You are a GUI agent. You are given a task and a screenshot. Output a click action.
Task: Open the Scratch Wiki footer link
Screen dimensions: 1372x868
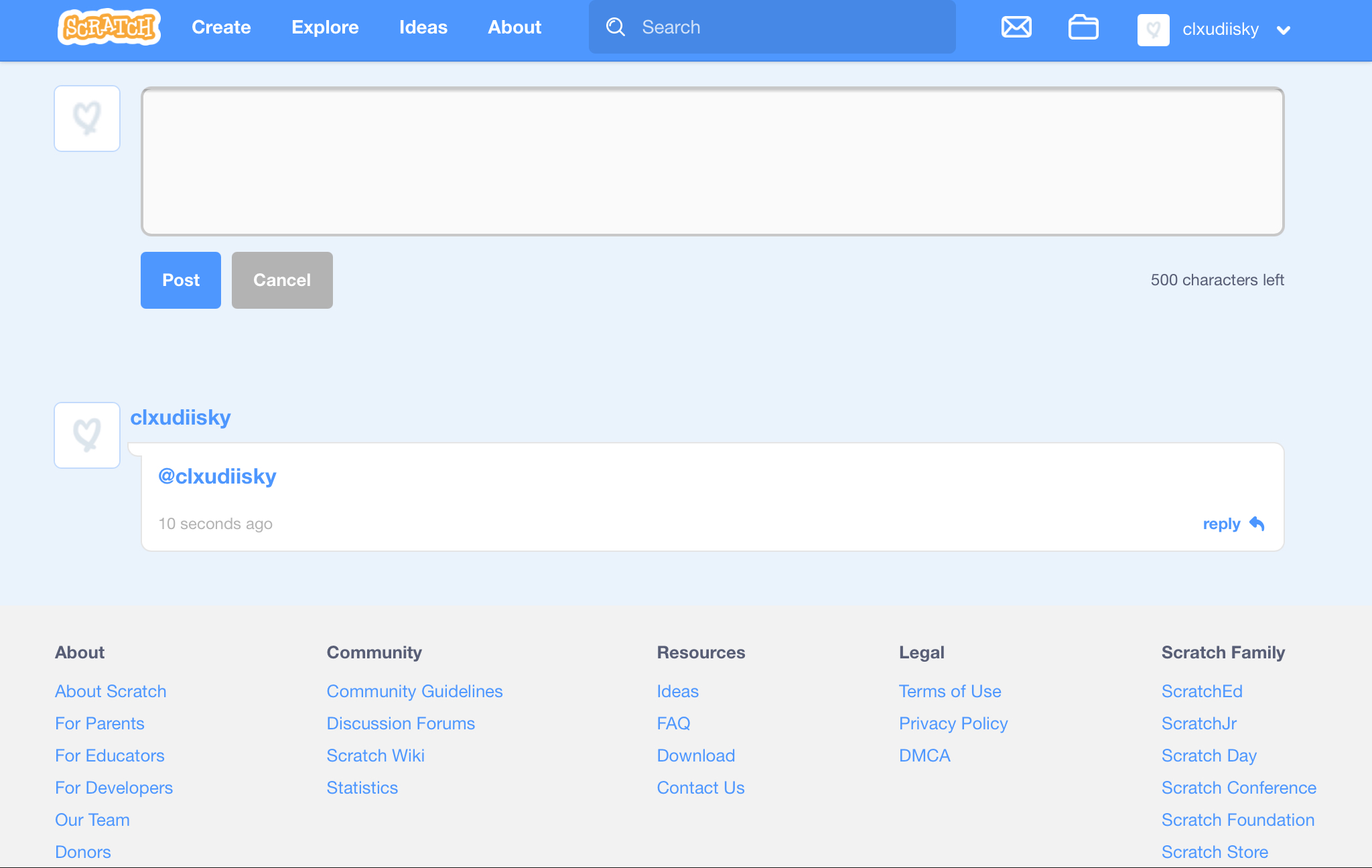pos(375,755)
